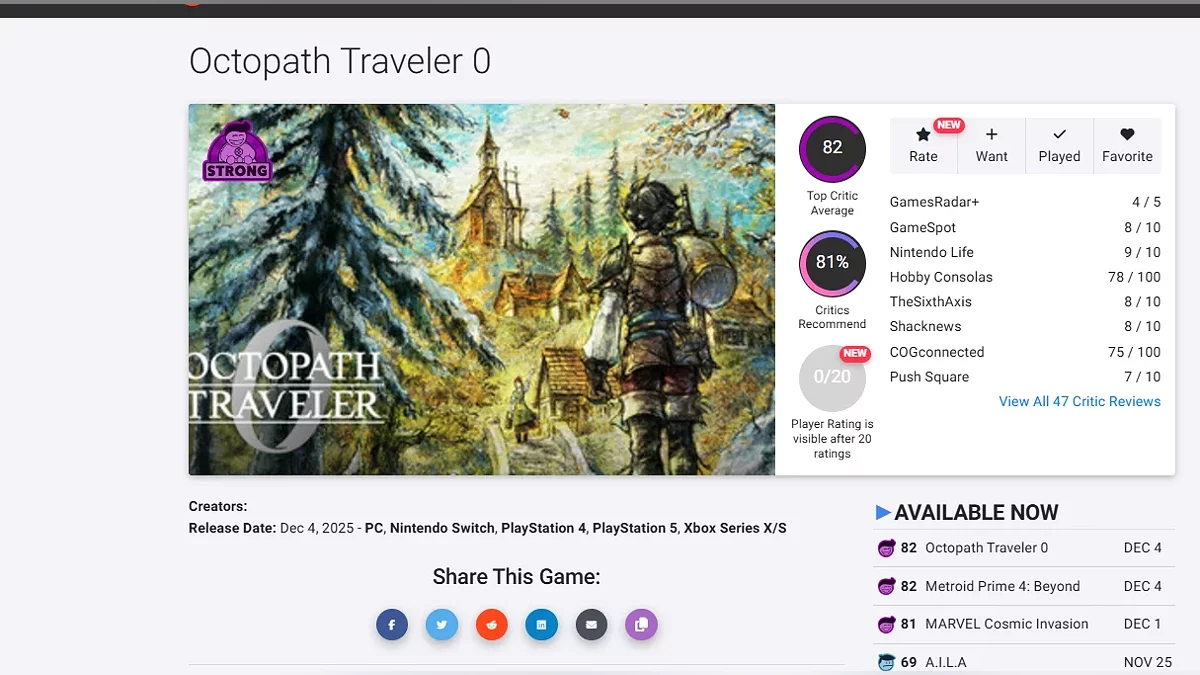Open the GamesRadar+ review

tap(934, 202)
